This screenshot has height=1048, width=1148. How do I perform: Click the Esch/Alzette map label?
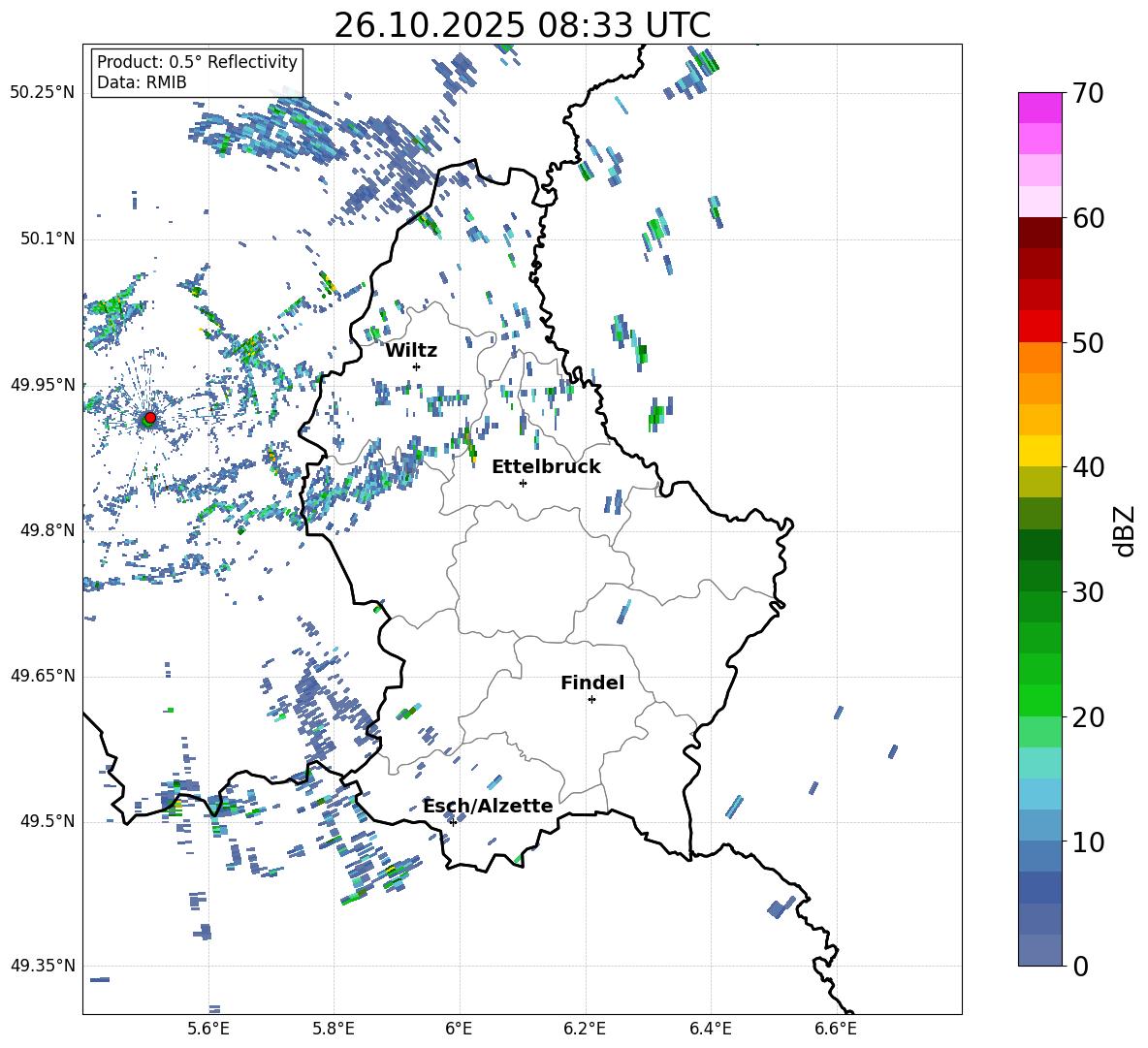(488, 806)
